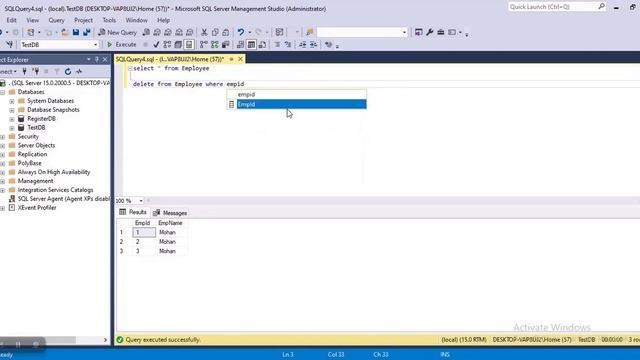Collapse the select statement outline box
The height and width of the screenshot is (360, 640).
click(x=130, y=69)
